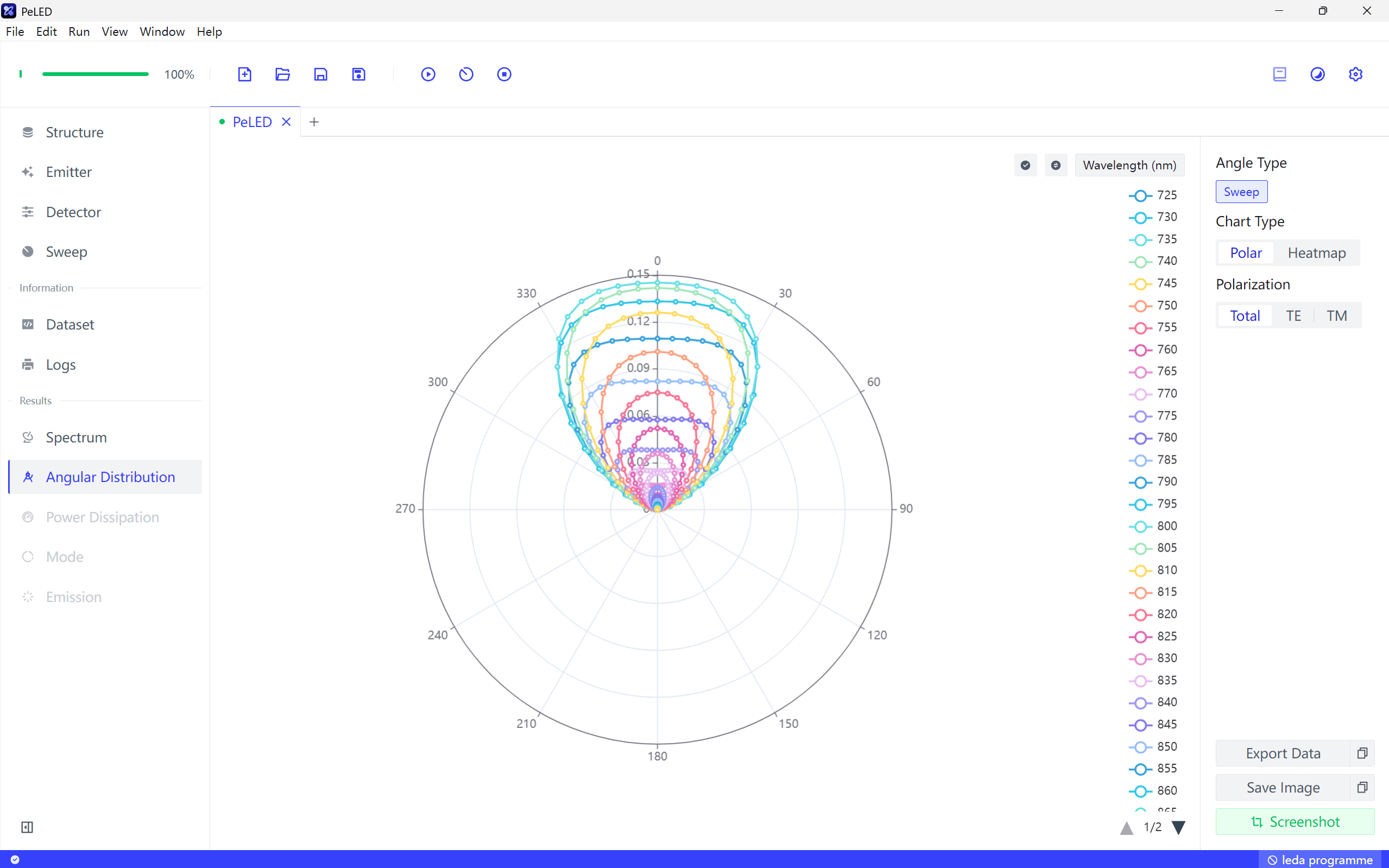This screenshot has height=868, width=1389.
Task: Close the PeLED tab
Action: [x=286, y=122]
